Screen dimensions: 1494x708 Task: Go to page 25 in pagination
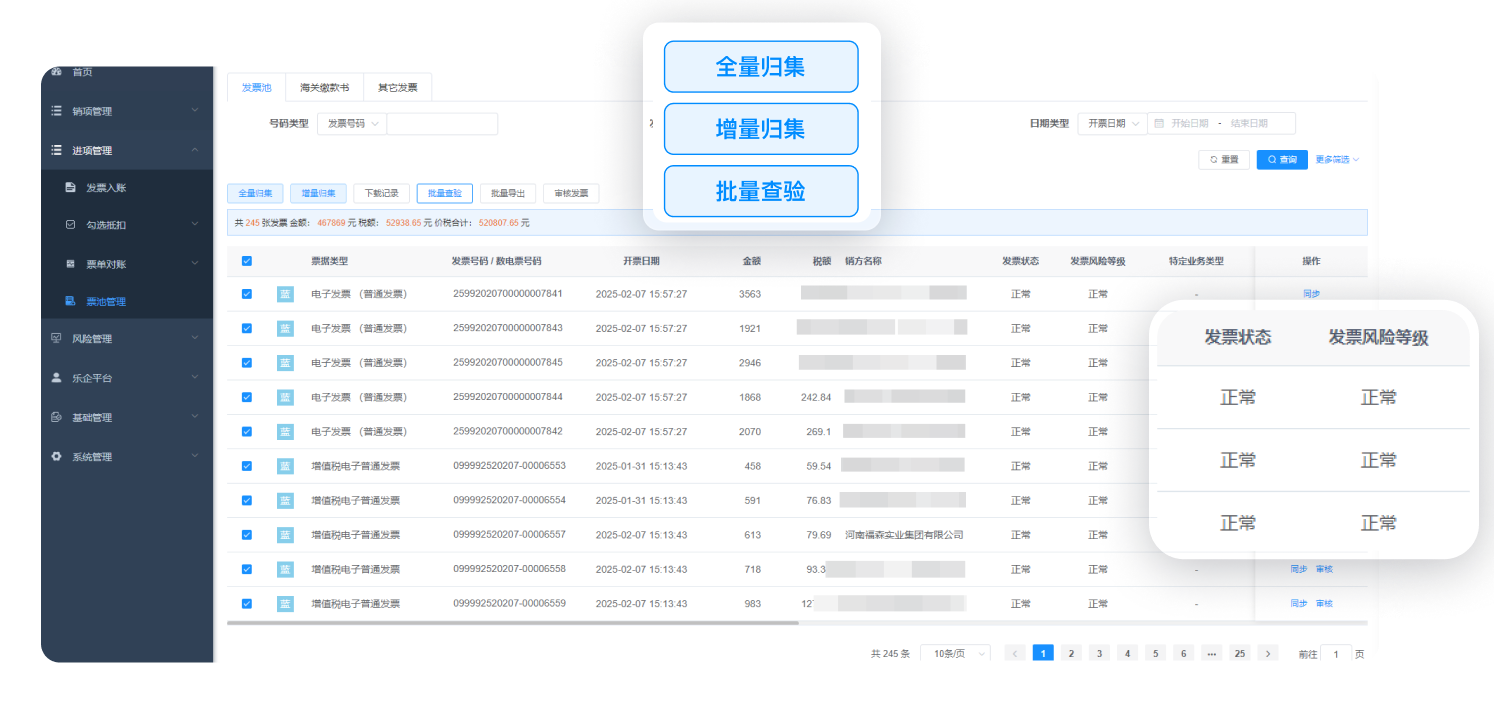coord(1240,653)
